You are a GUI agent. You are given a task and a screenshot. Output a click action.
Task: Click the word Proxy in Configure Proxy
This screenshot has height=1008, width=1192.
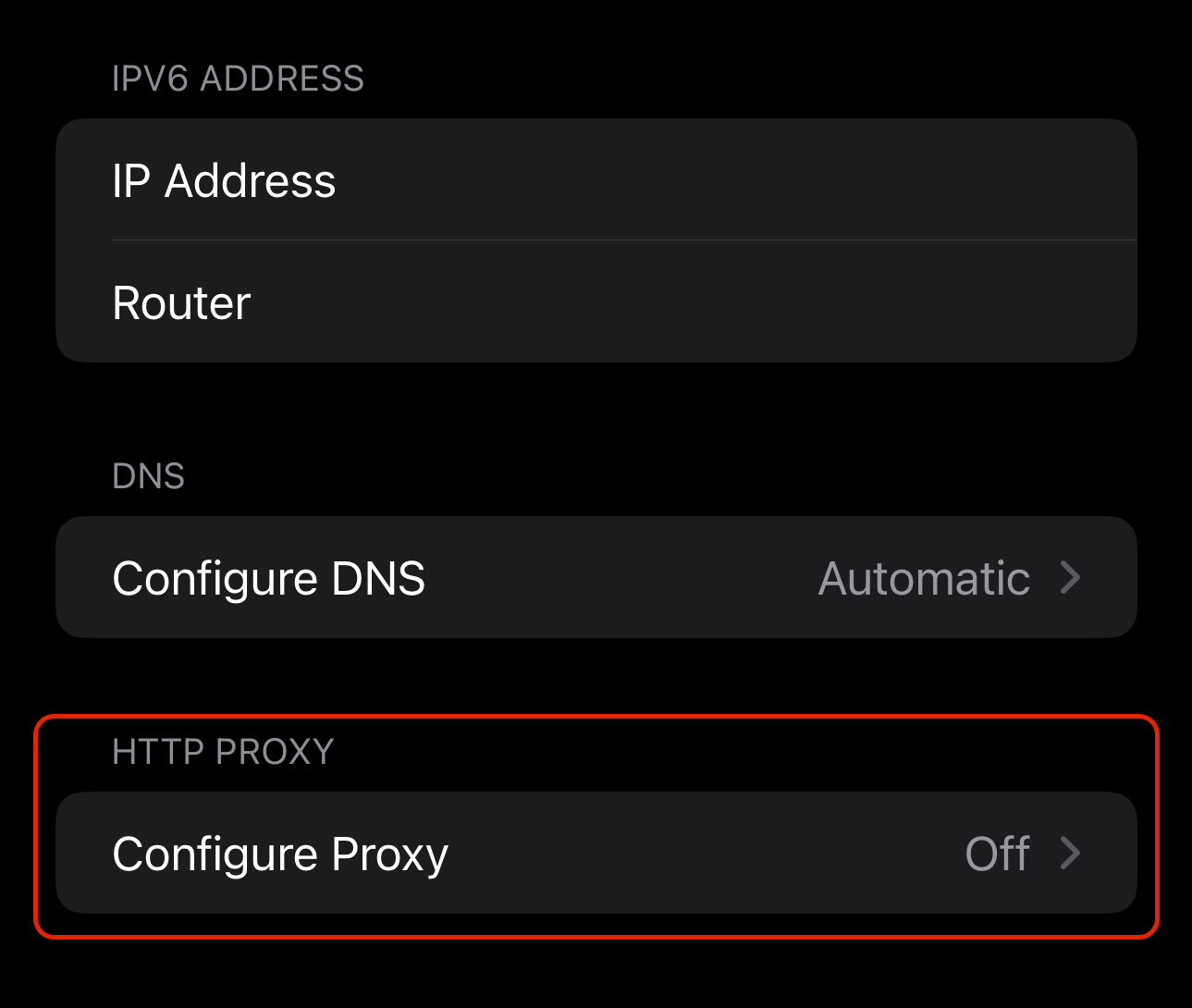[389, 854]
